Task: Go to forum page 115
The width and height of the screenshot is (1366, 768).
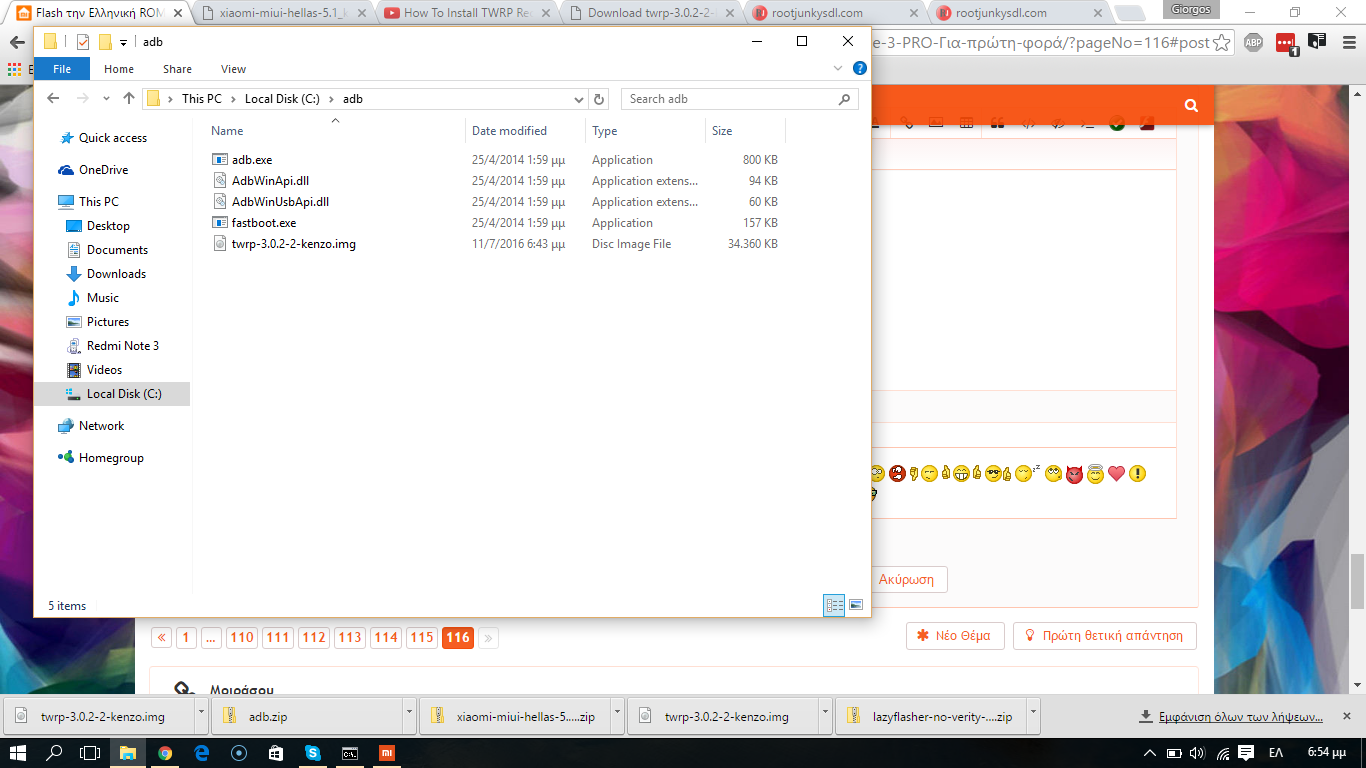Action: point(422,637)
